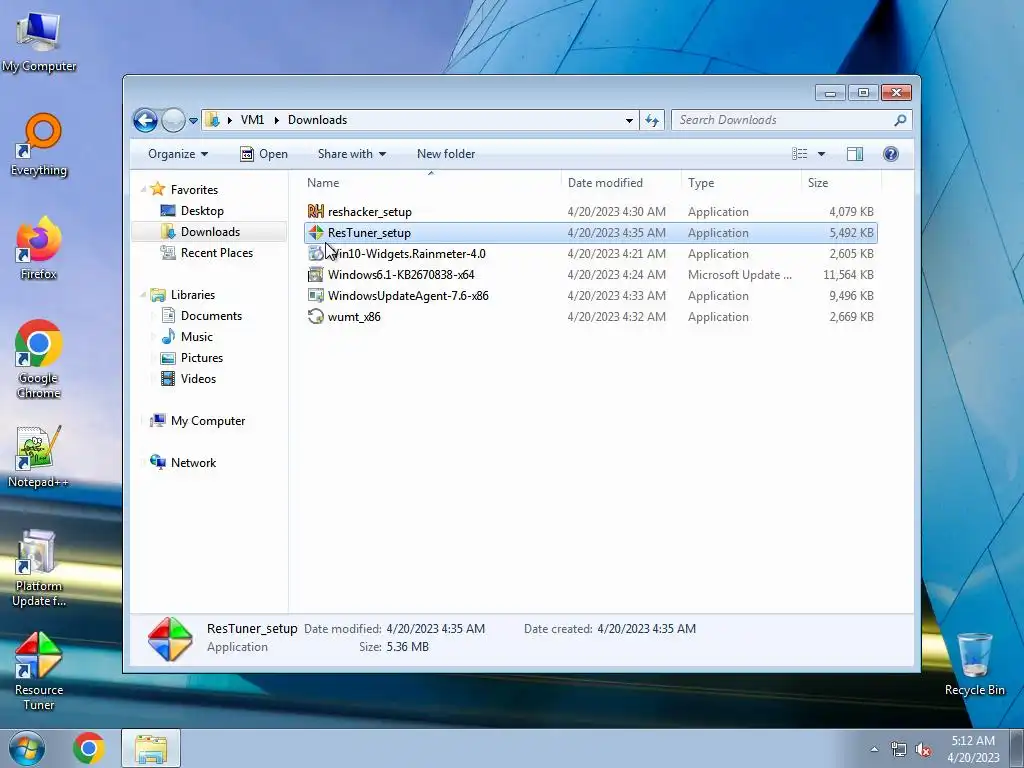Select the Platform Update desktop shortcut
The height and width of the screenshot is (768, 1024).
39,568
